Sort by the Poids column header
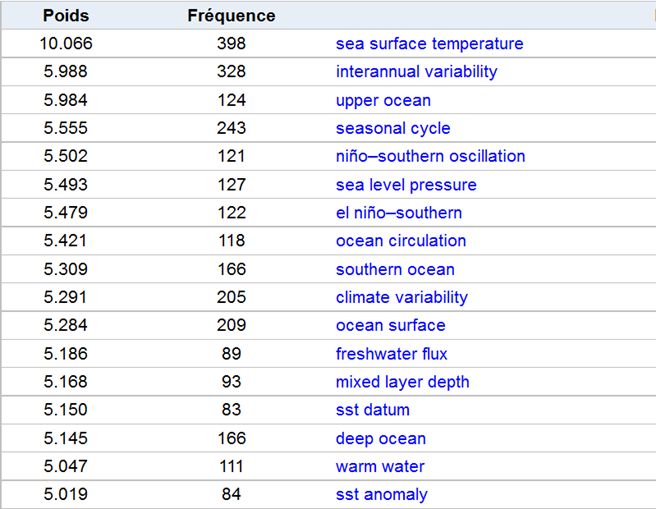 pos(66,16)
